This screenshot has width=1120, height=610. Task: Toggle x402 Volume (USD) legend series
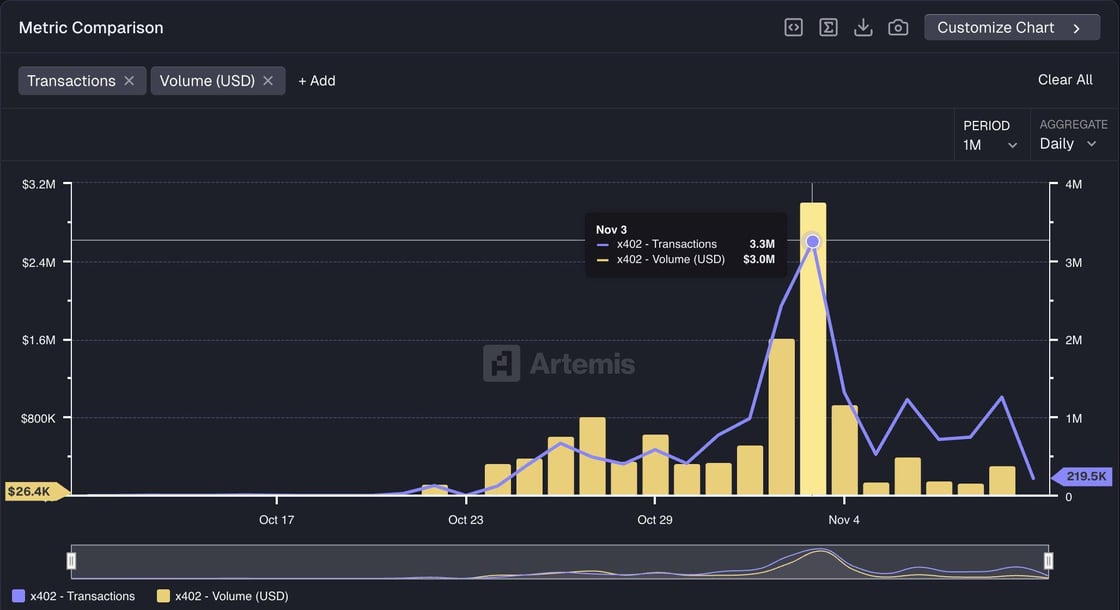222,596
